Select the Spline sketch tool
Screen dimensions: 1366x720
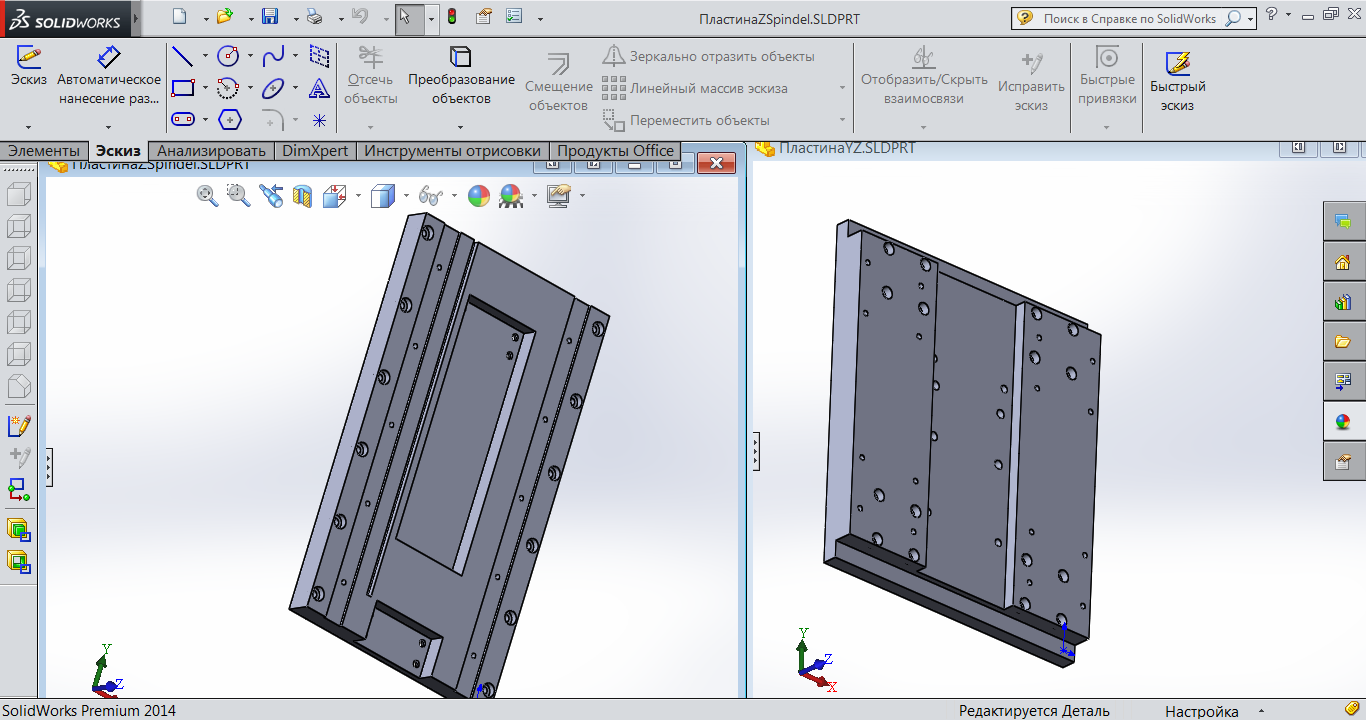pyautogui.click(x=273, y=56)
